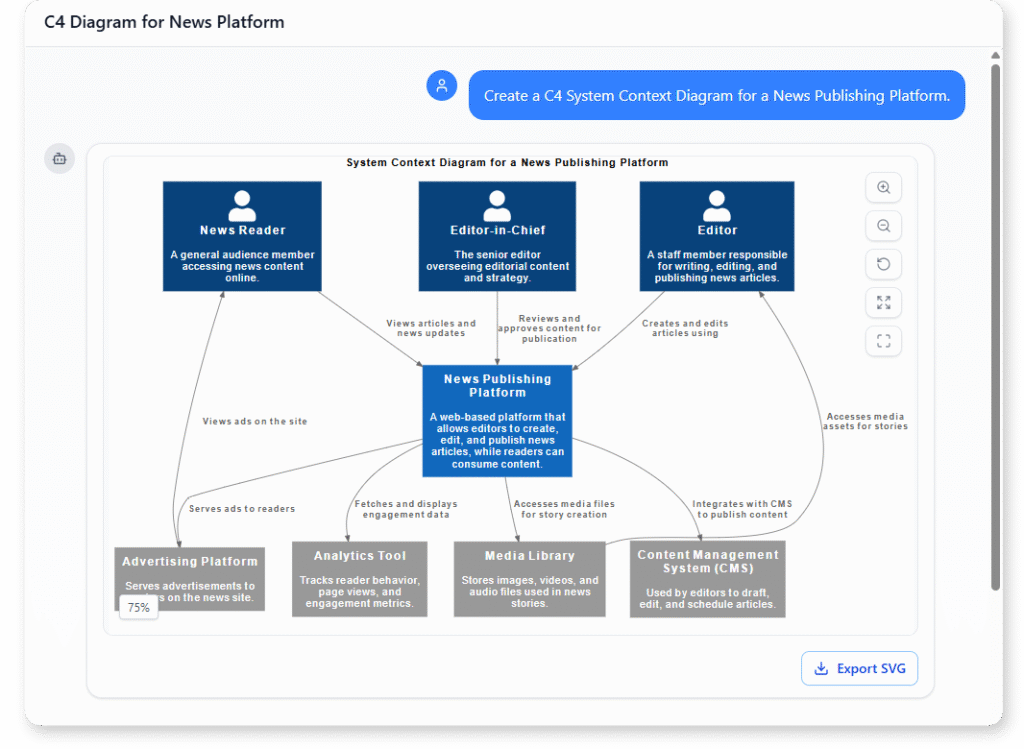The image size is (1024, 749).
Task: Select the Editor actor box
Action: pos(717,237)
